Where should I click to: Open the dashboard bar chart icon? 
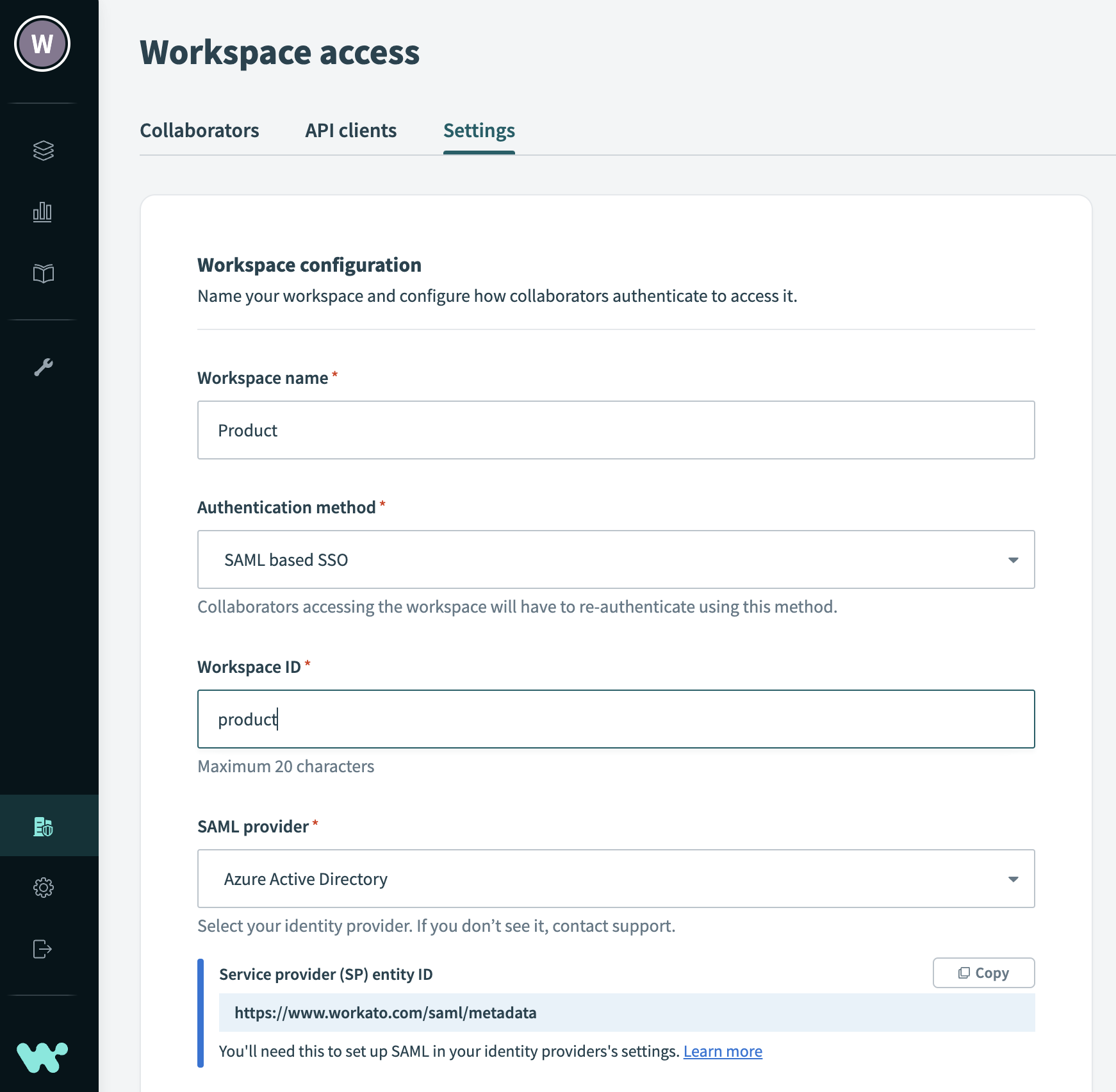pyautogui.click(x=43, y=212)
